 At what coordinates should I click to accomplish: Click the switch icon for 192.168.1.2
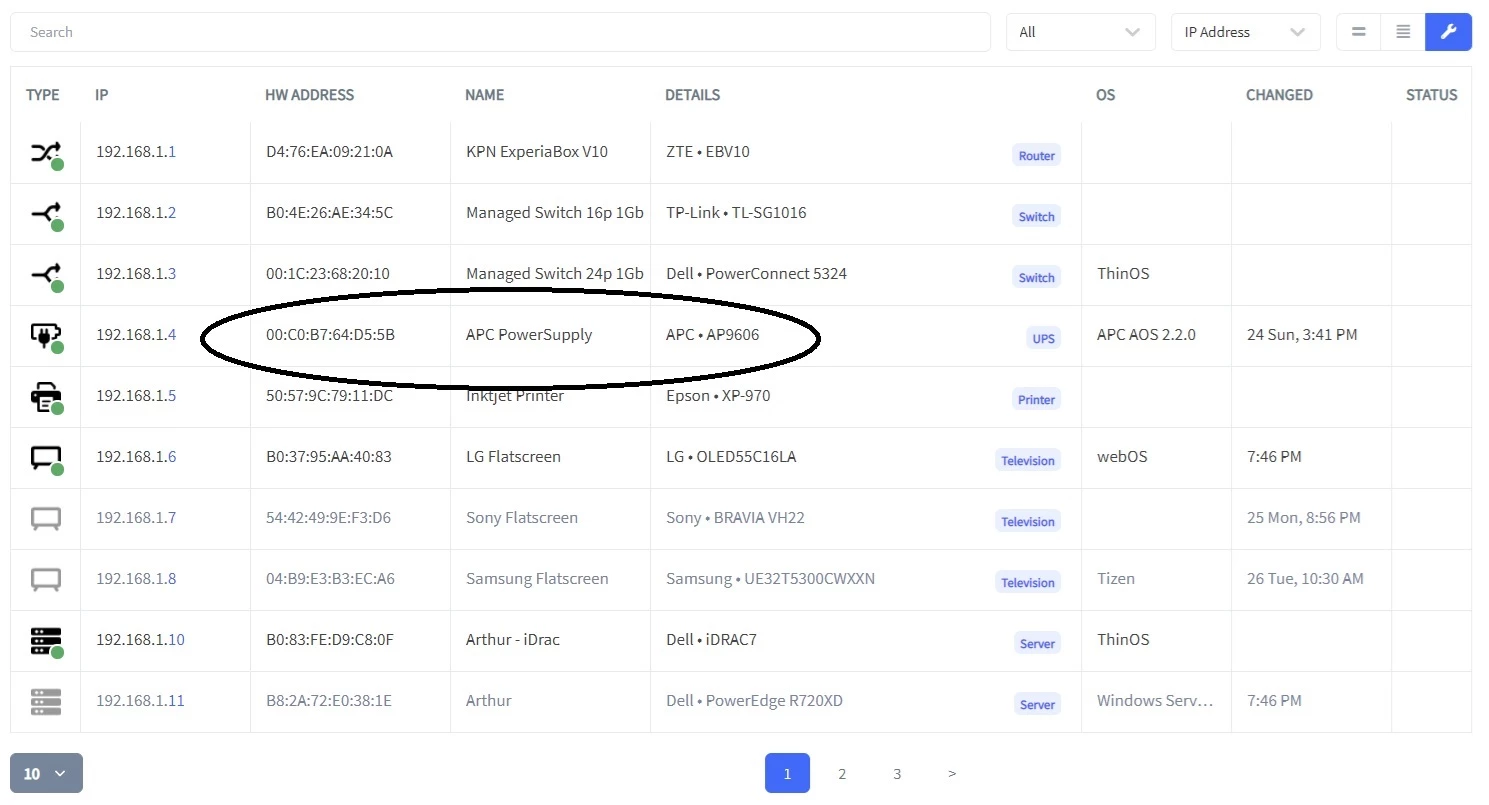tap(46, 214)
